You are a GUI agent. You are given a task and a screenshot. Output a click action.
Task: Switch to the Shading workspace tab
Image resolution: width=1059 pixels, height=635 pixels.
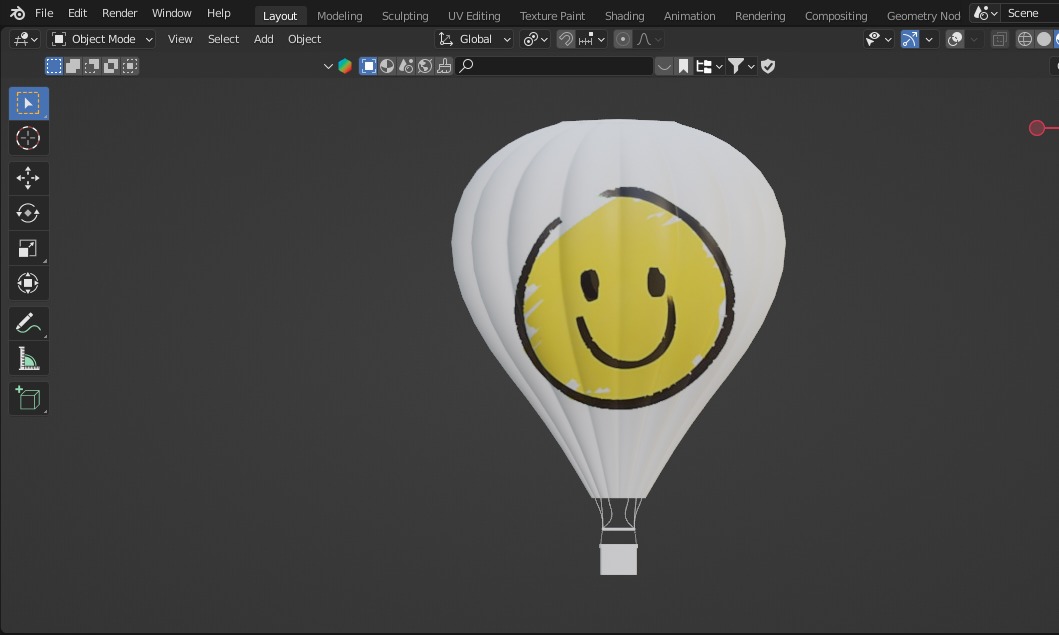tap(625, 16)
